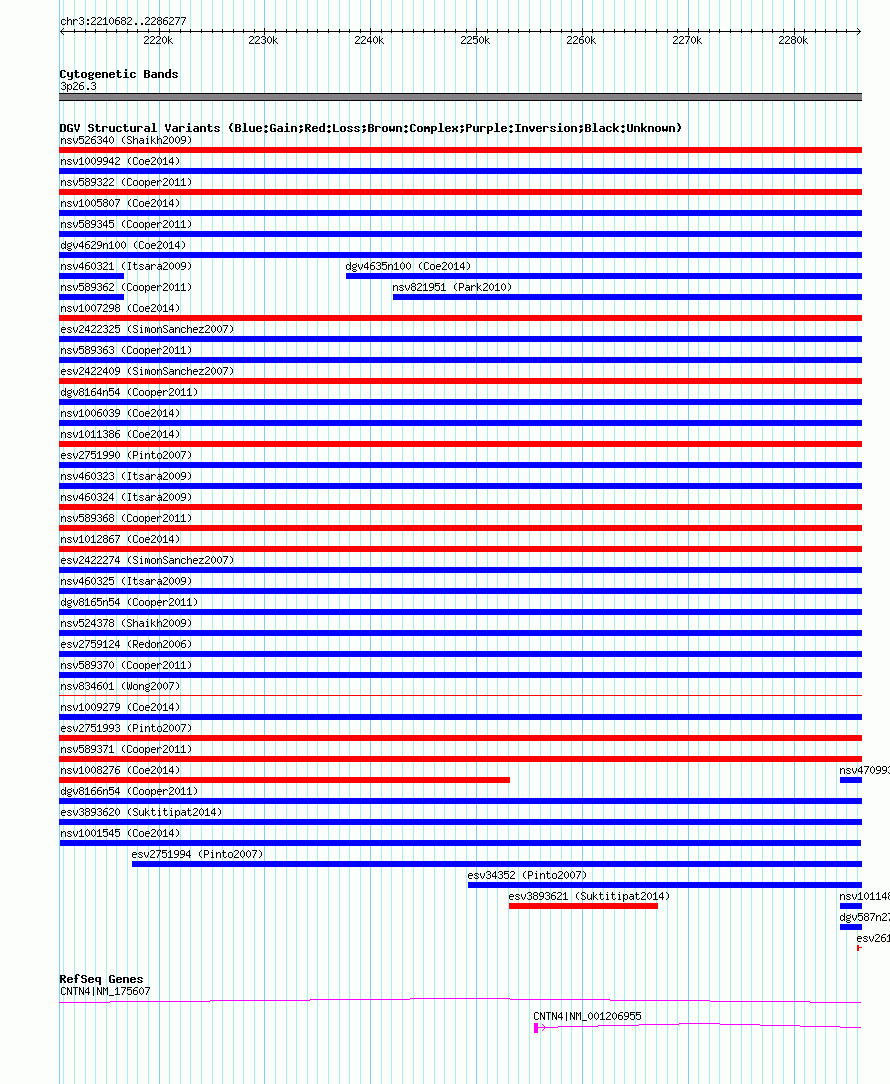The image size is (890, 1084).
Task: Click the chr3:2210682..2286277 region label
Action: pyautogui.click(x=123, y=21)
